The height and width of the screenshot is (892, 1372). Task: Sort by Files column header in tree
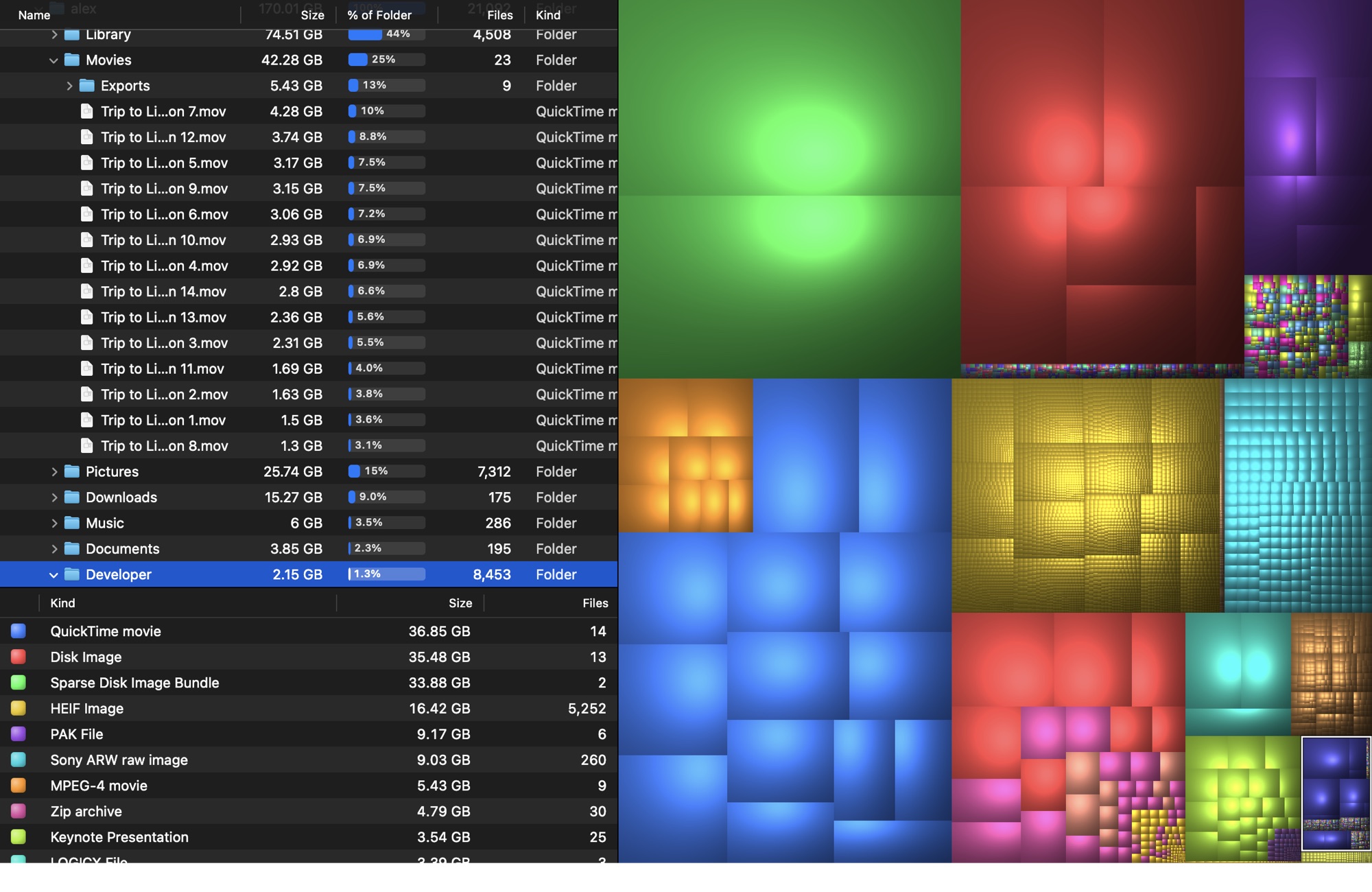tap(499, 15)
